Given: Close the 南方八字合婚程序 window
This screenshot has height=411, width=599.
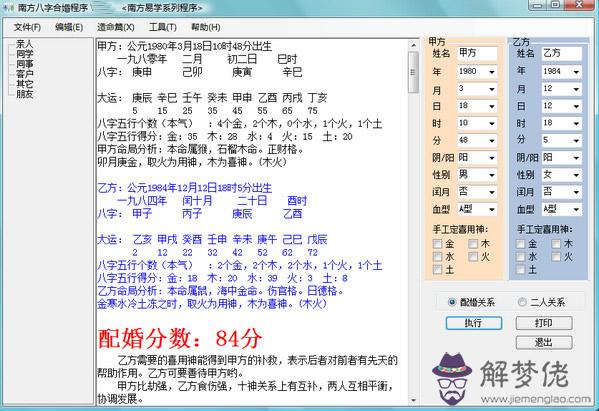Looking at the screenshot, I should 579,5.
